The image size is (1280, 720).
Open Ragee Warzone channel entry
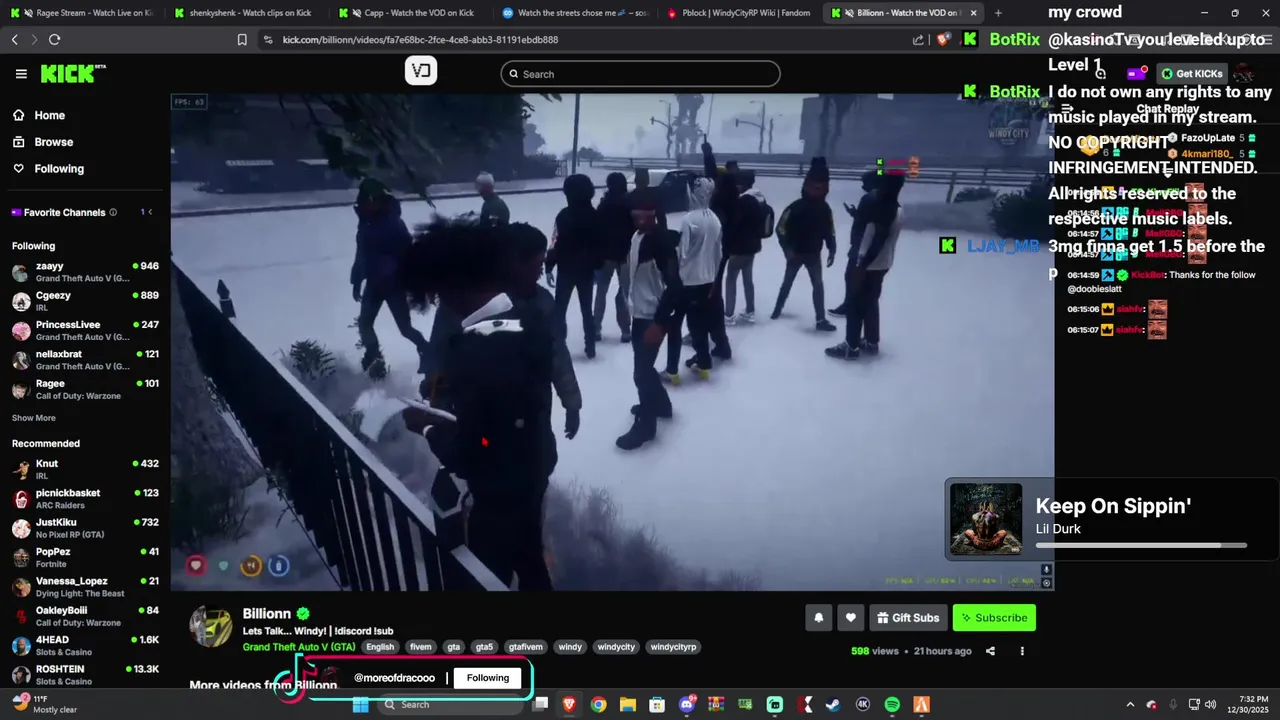(x=85, y=389)
